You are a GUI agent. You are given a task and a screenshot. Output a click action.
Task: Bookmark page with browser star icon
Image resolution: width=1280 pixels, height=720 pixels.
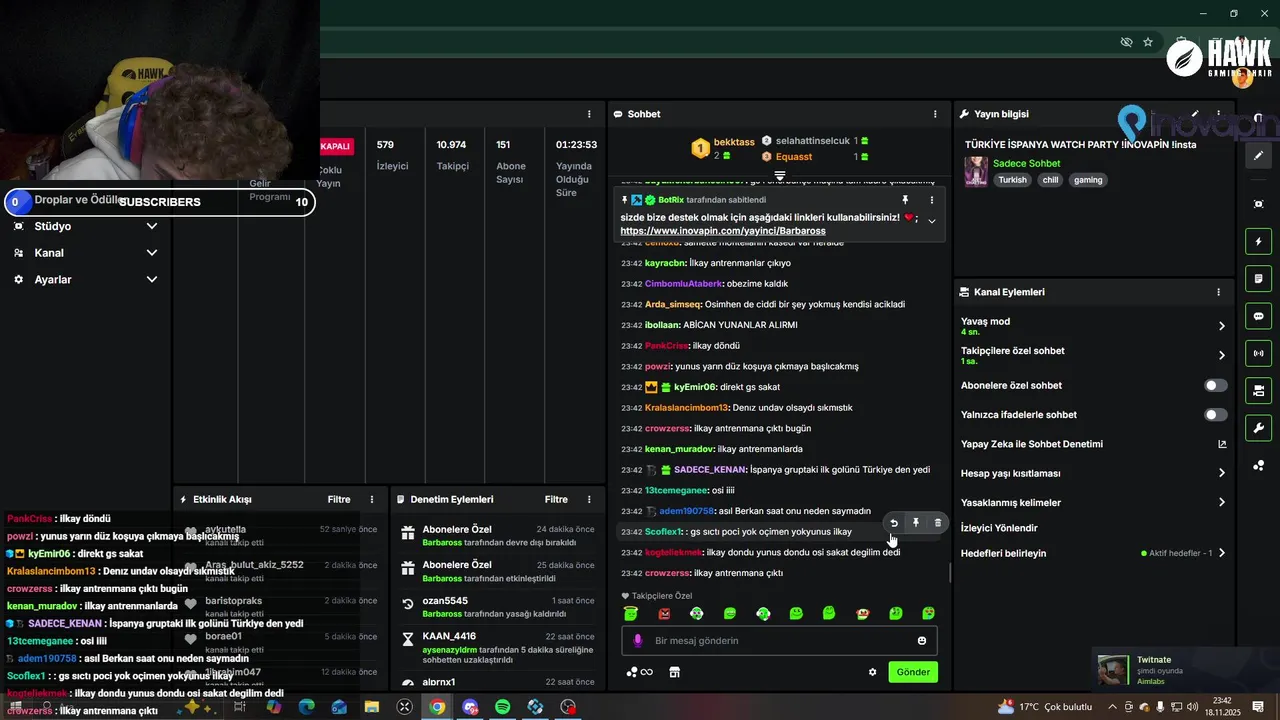pos(1148,42)
